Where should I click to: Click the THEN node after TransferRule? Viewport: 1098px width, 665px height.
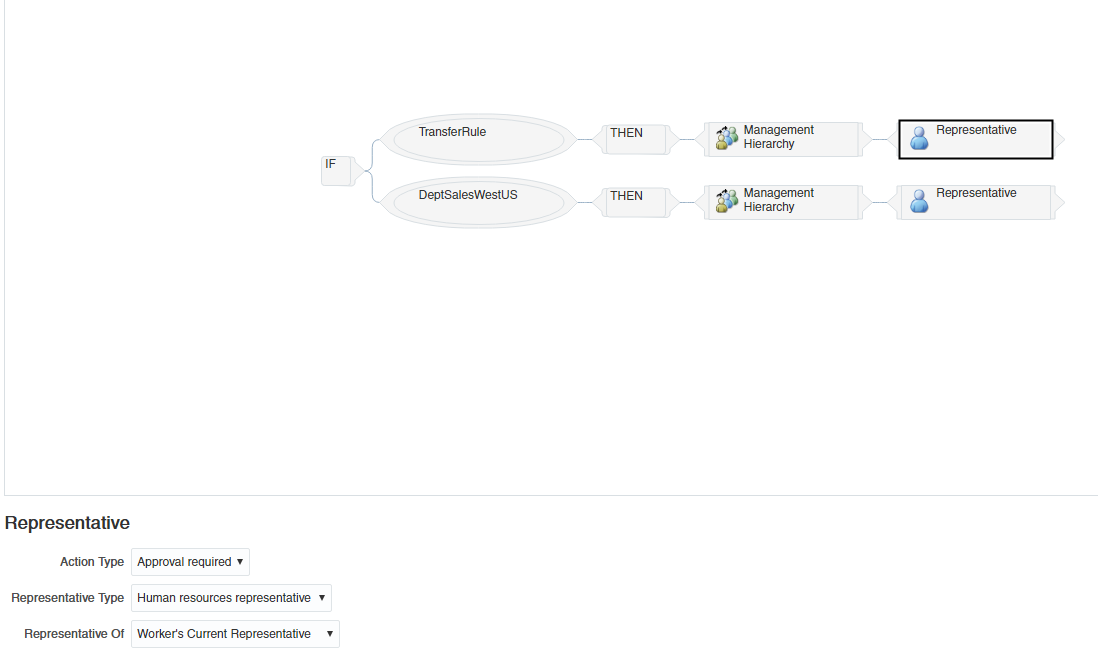(636, 139)
